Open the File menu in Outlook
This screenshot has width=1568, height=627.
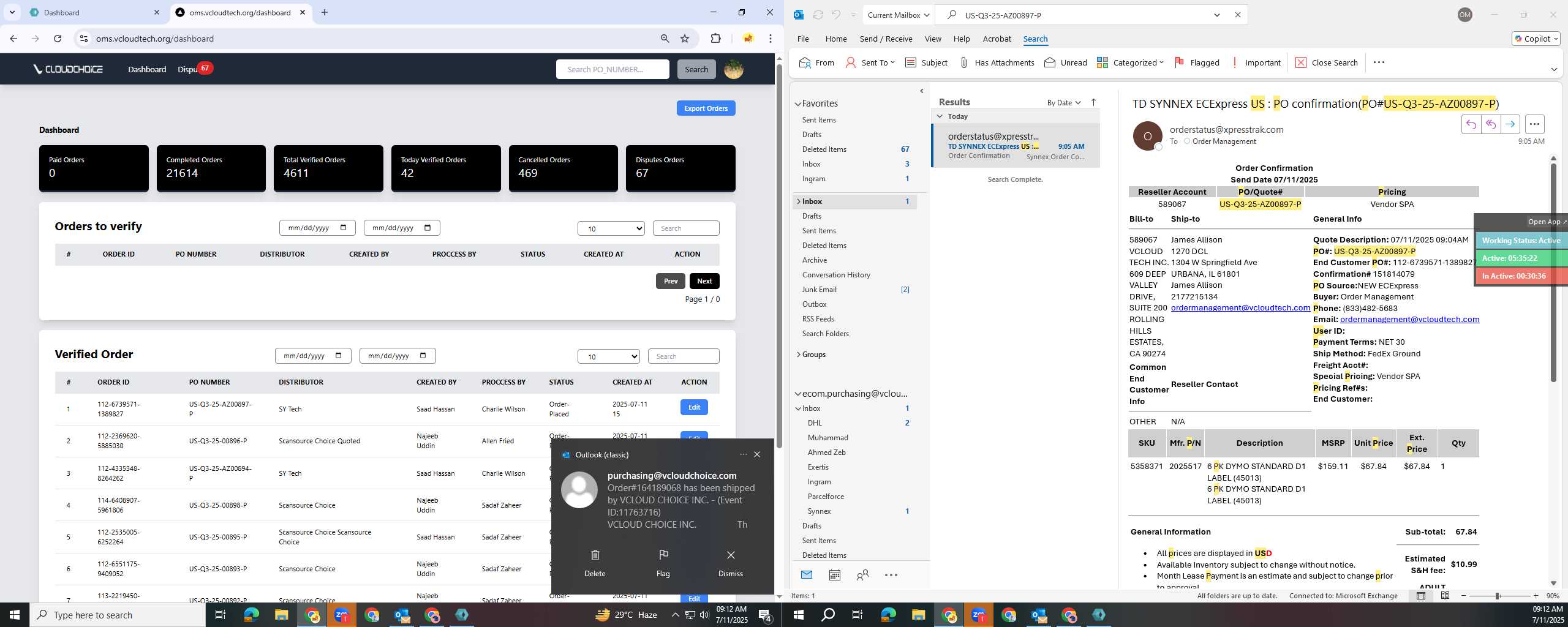click(x=803, y=39)
